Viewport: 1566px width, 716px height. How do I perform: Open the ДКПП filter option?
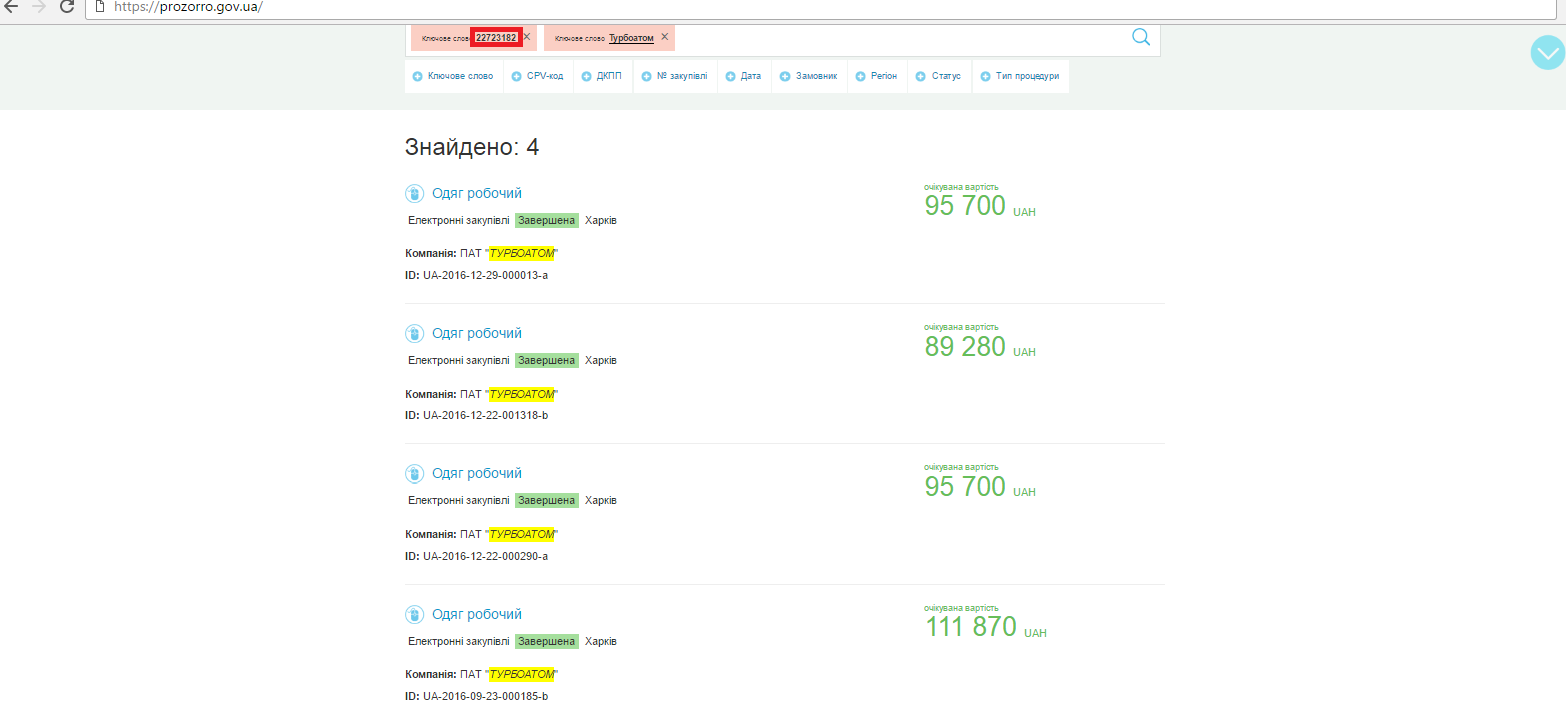point(602,76)
